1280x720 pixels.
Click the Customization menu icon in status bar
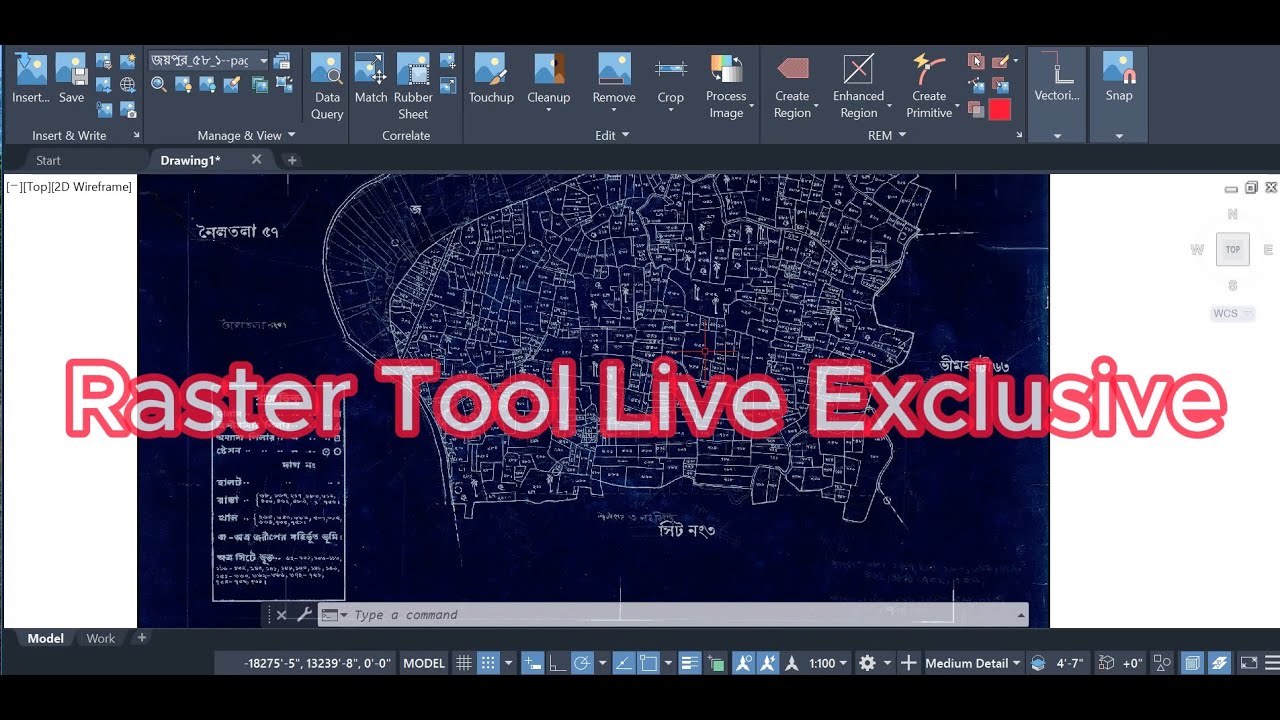(1271, 663)
